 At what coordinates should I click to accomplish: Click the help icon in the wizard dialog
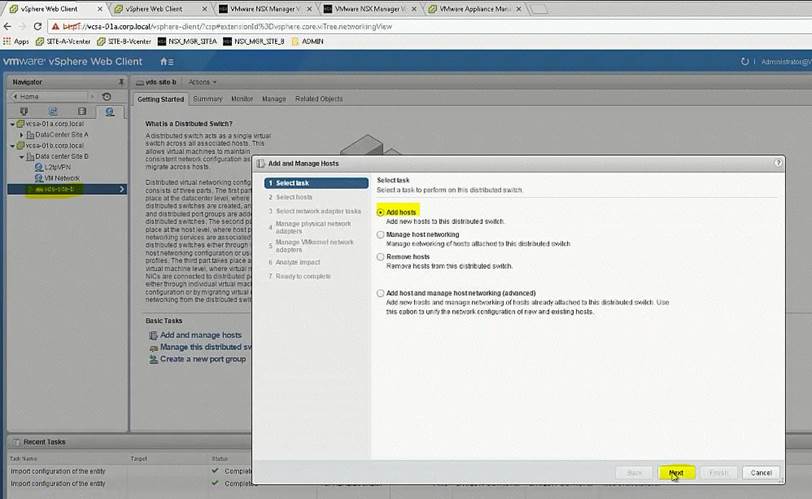click(x=778, y=162)
